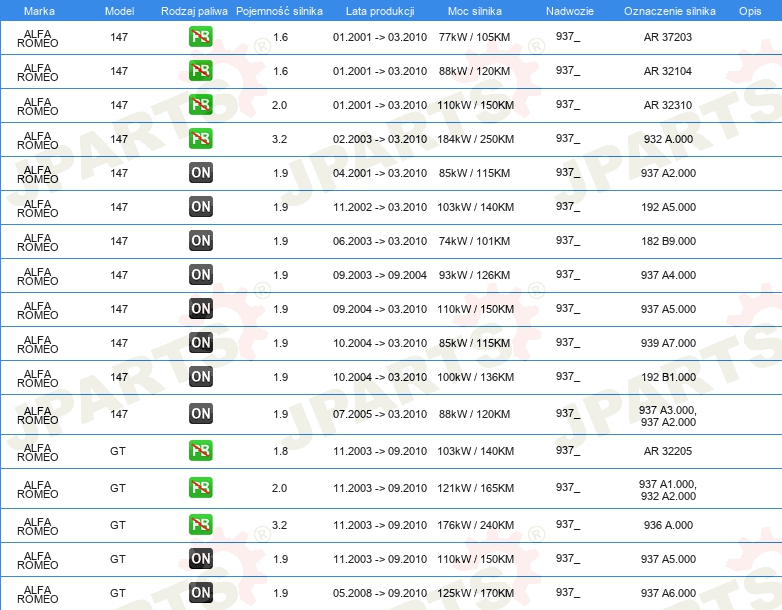782x610 pixels.
Task: Click engine code AR 32205
Action: [x=668, y=451]
